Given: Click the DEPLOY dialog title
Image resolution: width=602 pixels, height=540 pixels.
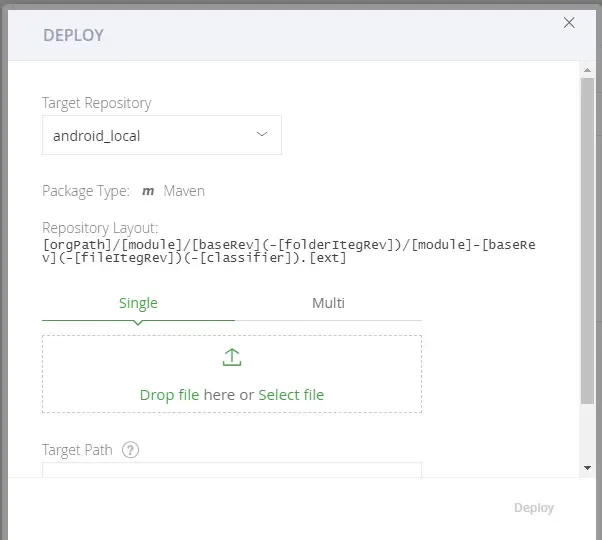Looking at the screenshot, I should 73,36.
